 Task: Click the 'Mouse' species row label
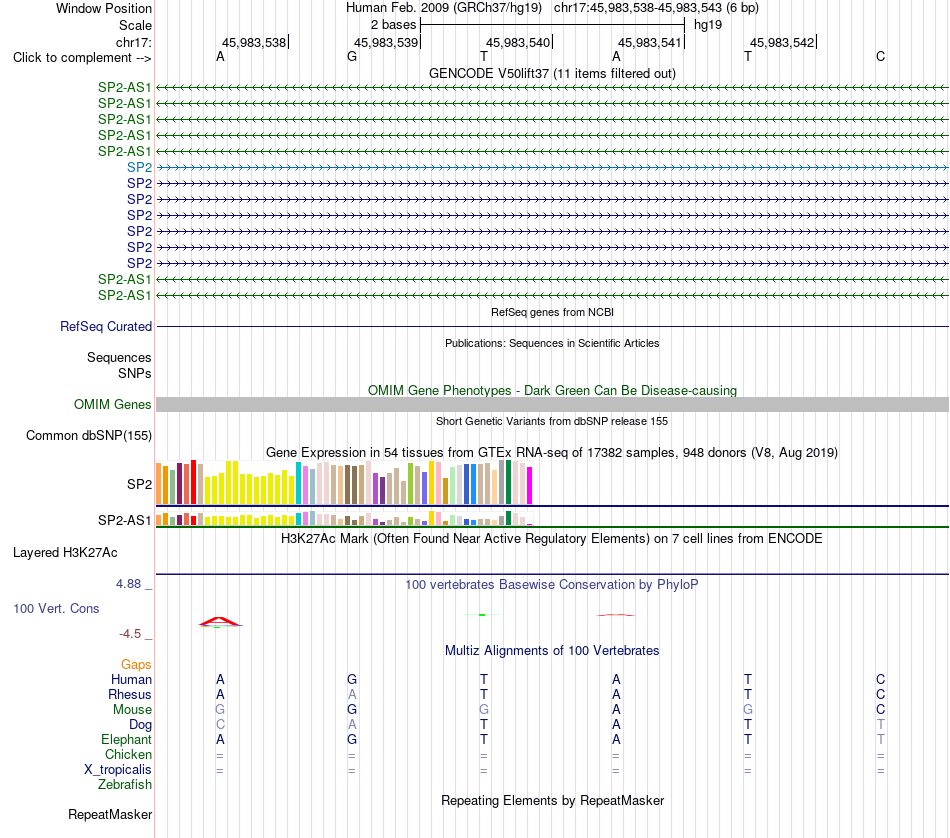pos(132,710)
